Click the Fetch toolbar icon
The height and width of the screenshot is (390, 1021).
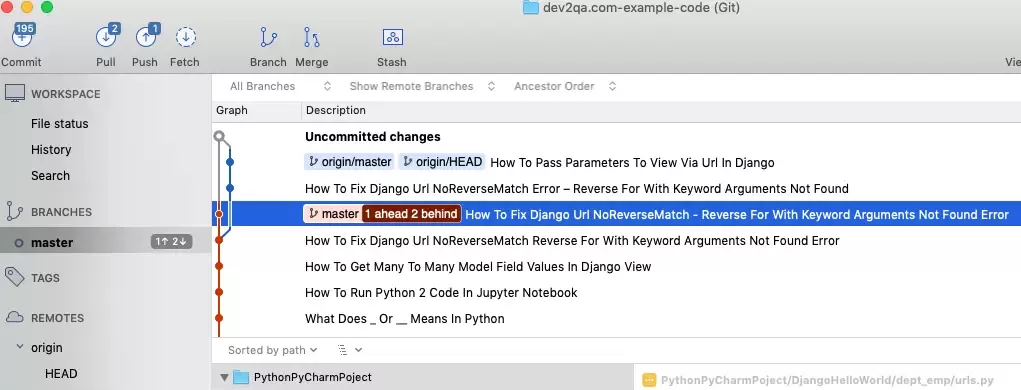coord(186,37)
